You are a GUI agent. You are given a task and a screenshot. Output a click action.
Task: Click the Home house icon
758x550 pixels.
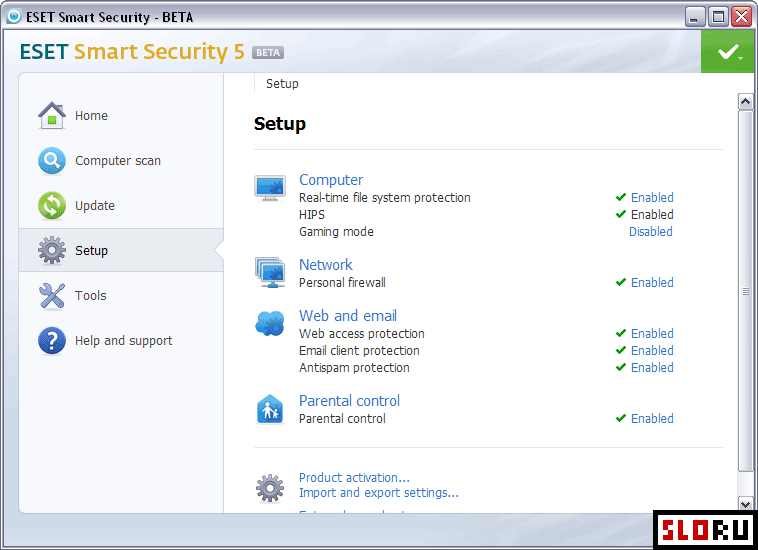(x=52, y=116)
